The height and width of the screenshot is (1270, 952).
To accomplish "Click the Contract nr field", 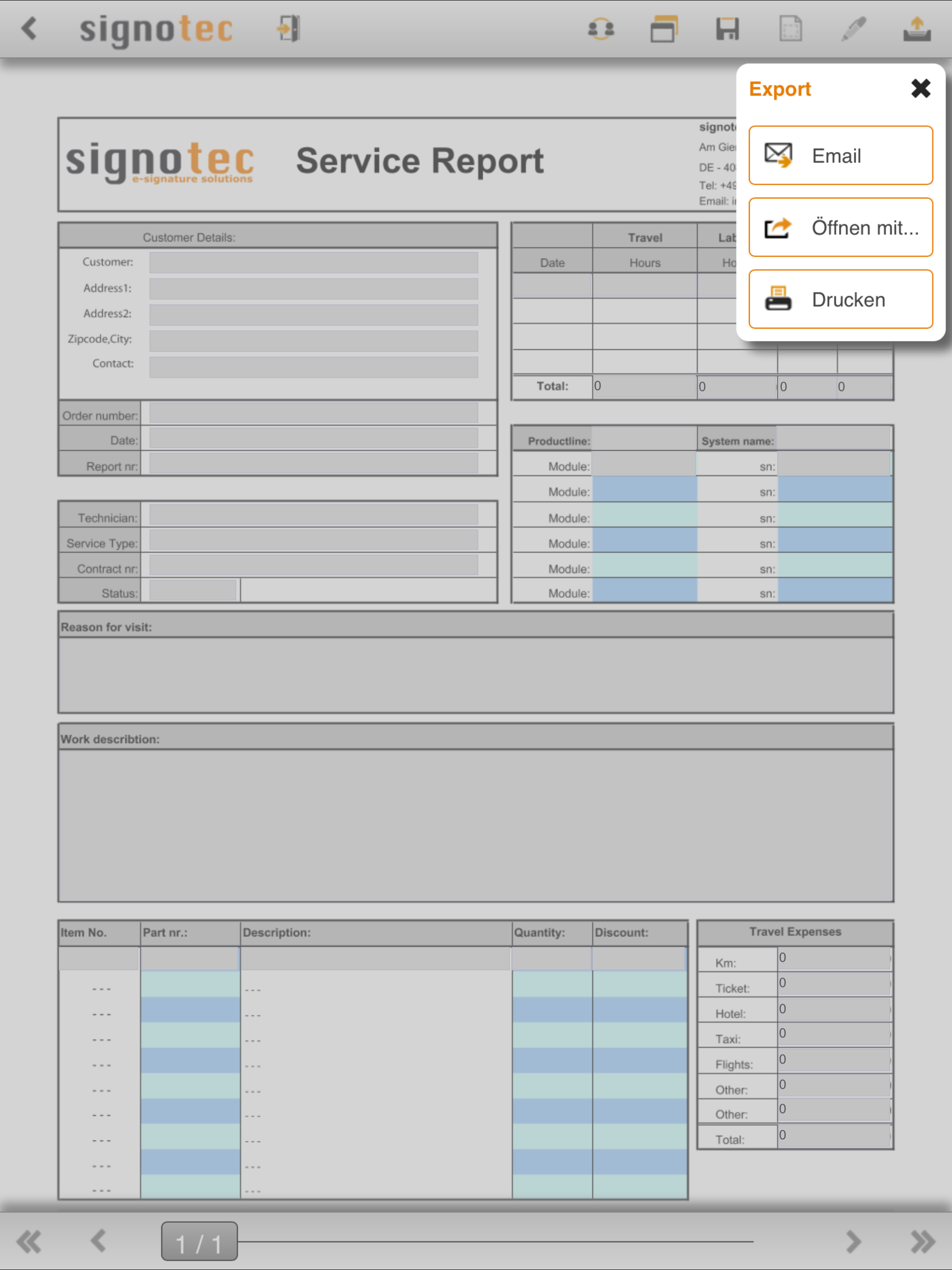I will [313, 566].
